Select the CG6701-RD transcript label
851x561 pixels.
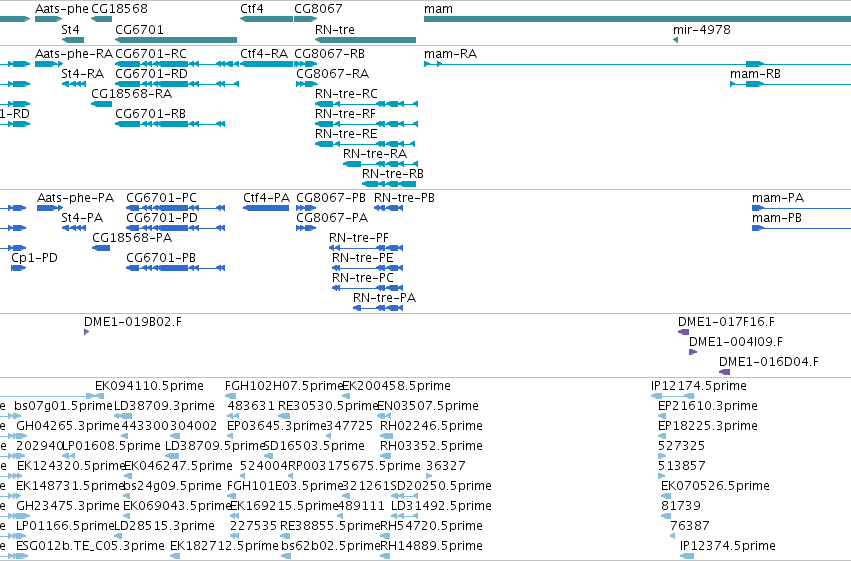pos(151,74)
